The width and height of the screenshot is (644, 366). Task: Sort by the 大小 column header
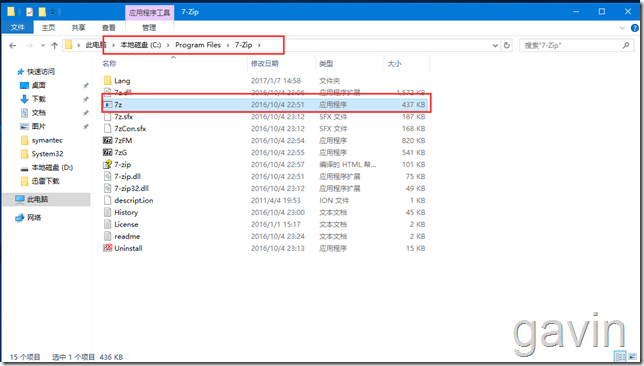(x=394, y=64)
